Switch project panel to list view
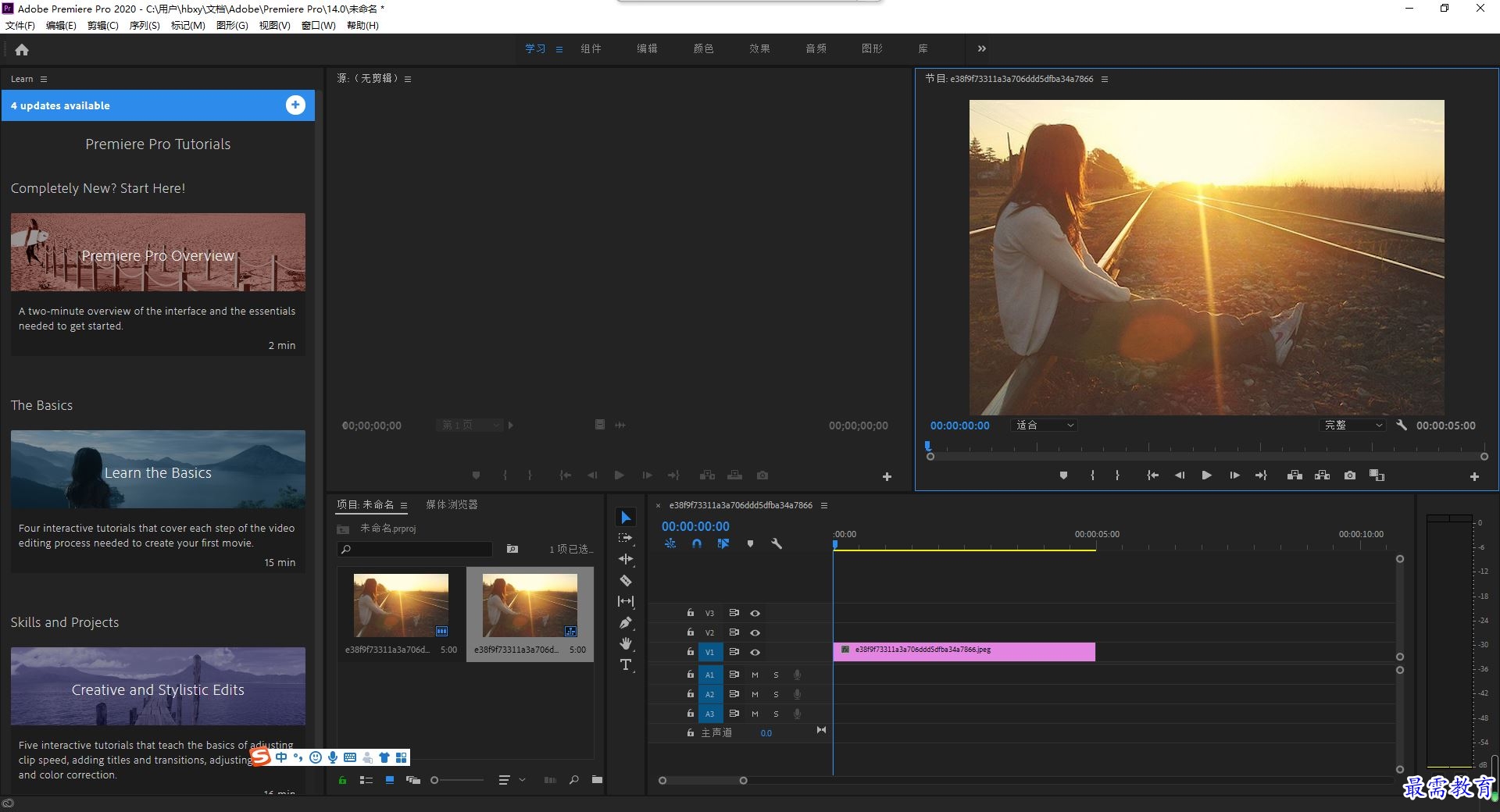 pyautogui.click(x=366, y=779)
